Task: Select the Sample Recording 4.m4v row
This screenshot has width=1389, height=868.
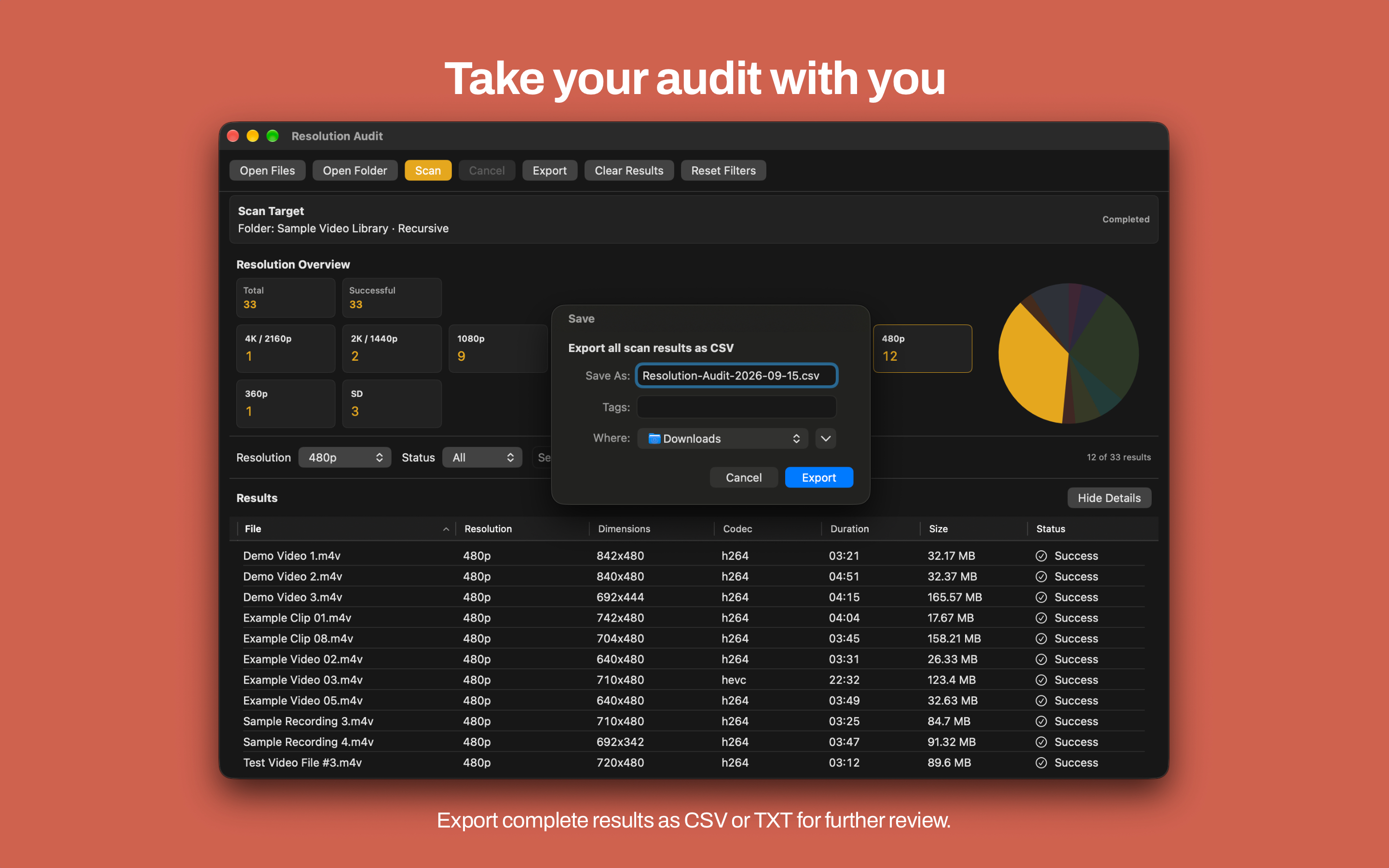Action: coord(694,742)
